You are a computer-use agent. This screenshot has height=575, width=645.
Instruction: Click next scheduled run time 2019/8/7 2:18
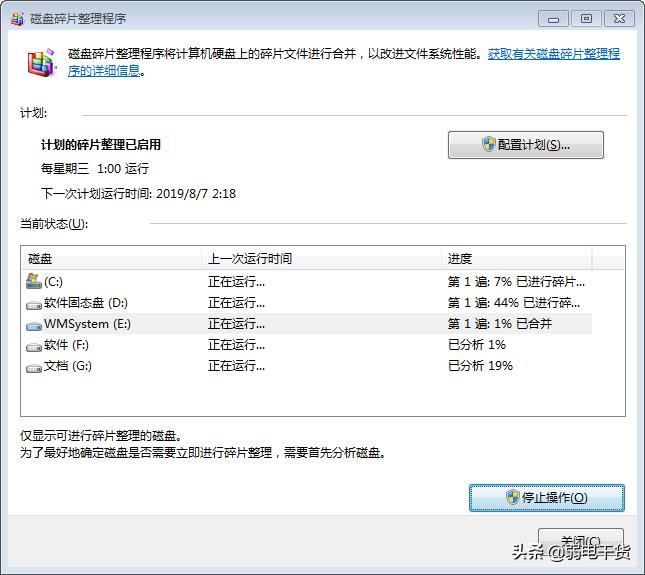pyautogui.click(x=196, y=193)
